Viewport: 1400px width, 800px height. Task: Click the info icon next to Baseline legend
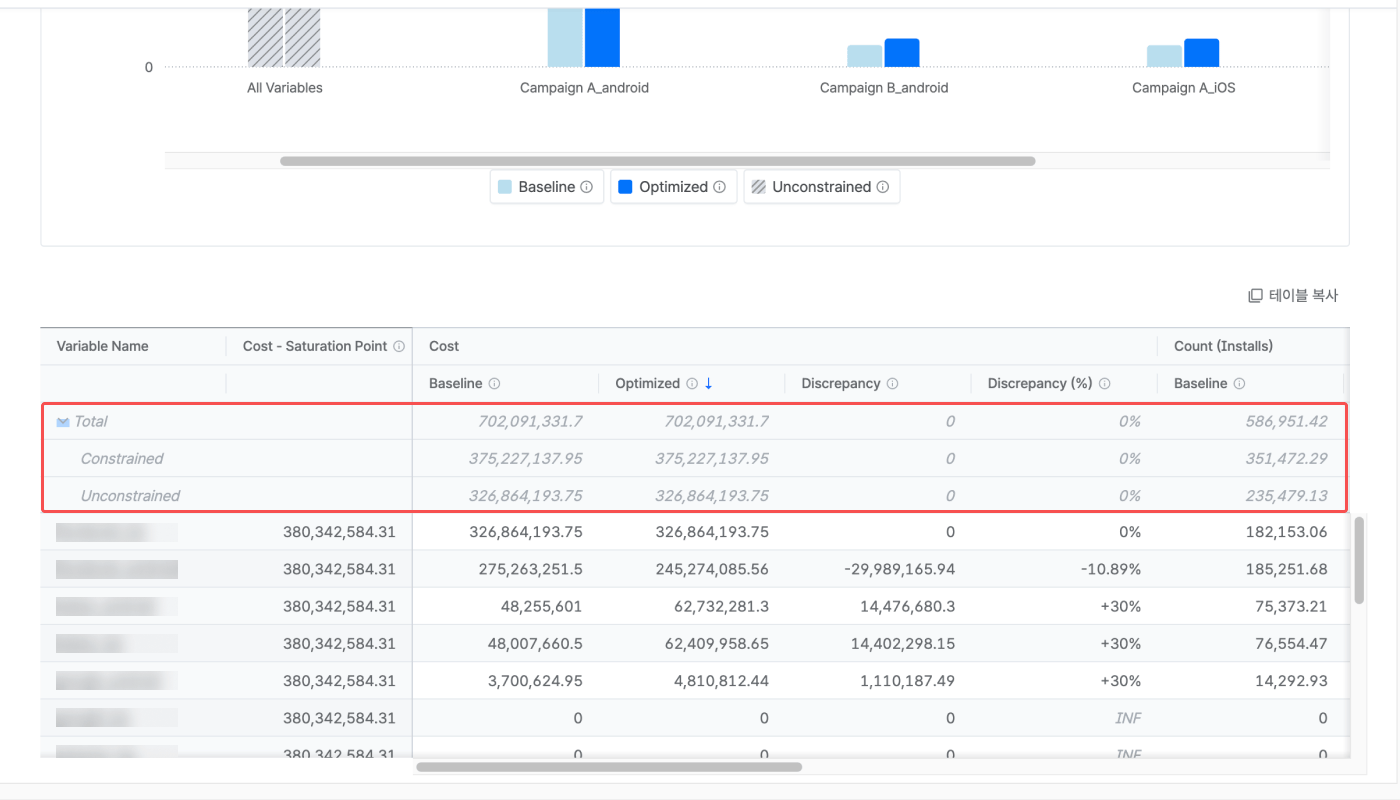587,187
